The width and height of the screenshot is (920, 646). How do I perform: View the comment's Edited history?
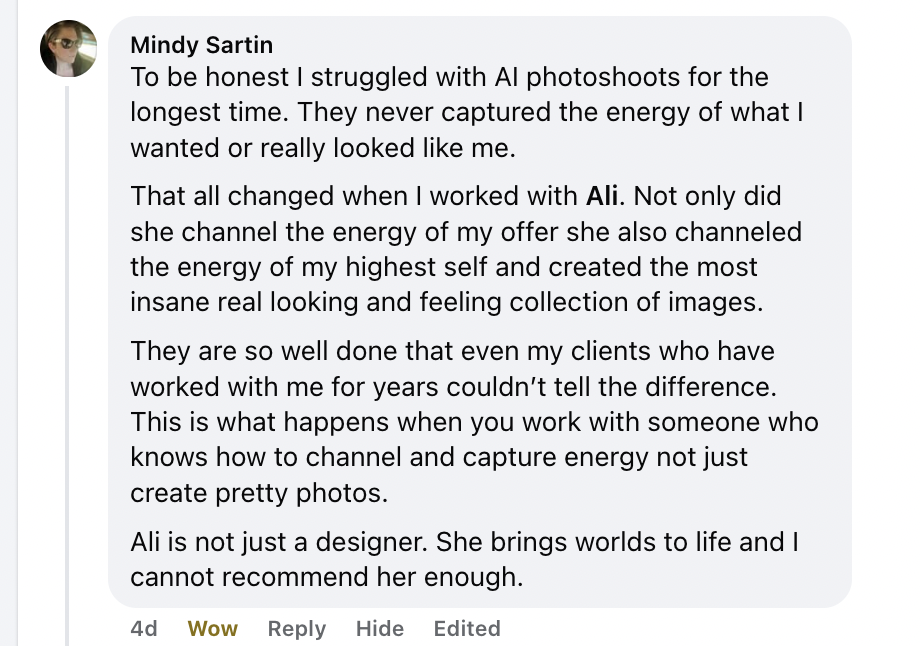pyautogui.click(x=467, y=629)
